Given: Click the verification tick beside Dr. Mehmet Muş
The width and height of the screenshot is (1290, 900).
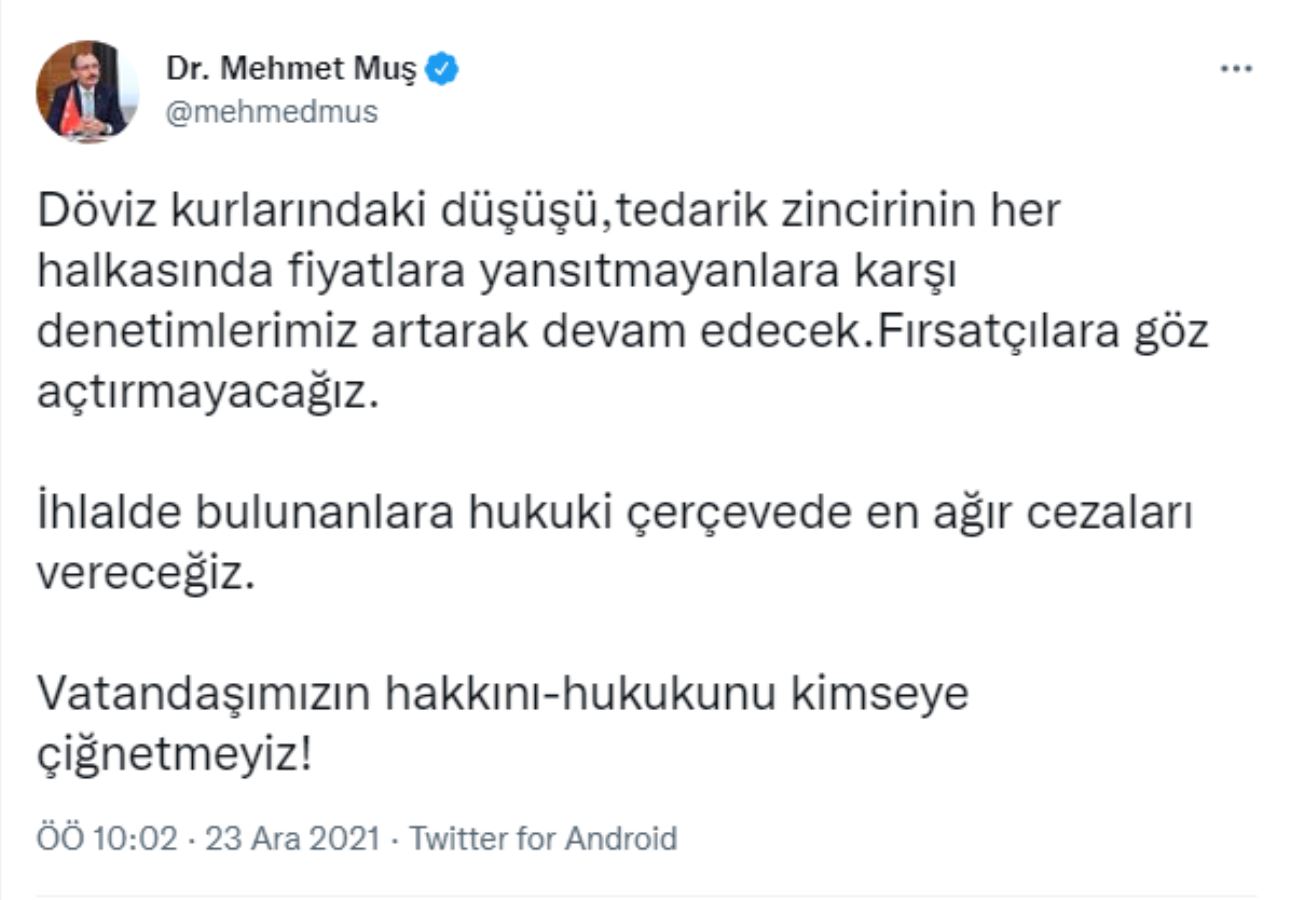Looking at the screenshot, I should tap(443, 66).
